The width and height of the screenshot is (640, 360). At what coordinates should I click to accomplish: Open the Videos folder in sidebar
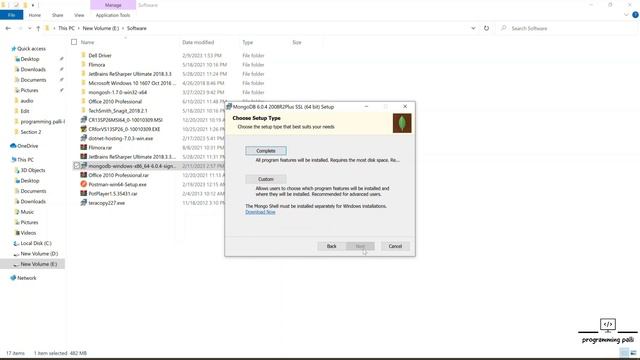[x=28, y=233]
